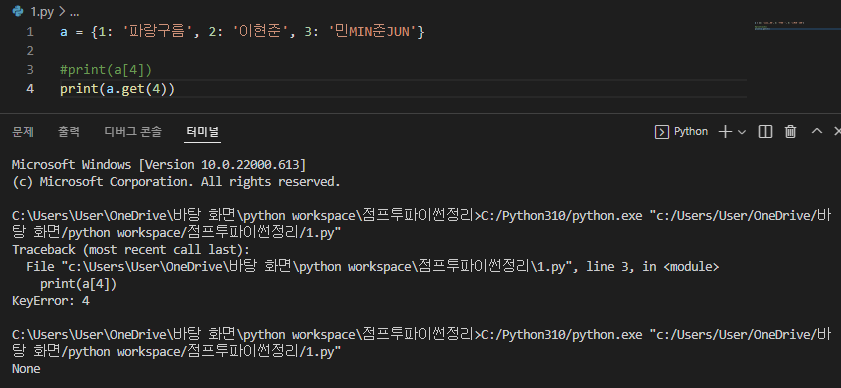Place cursor on print(a.get(4)) line
This screenshot has width=841, height=388.
pos(117,89)
